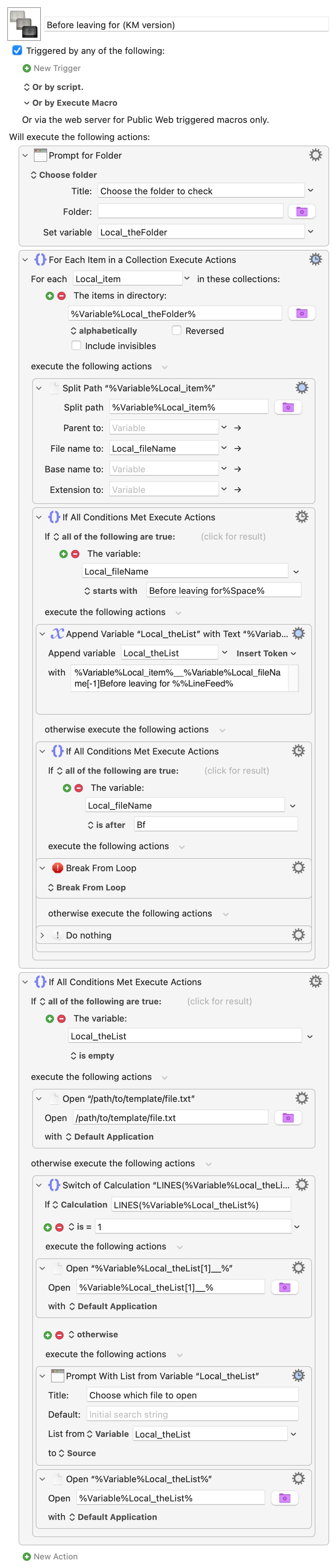Open gear menu for Prompt for Folder action

pos(315,154)
